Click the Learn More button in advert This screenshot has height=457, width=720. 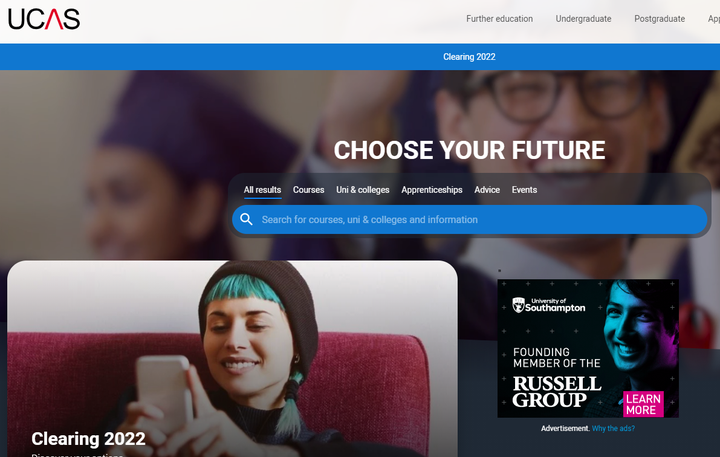pos(643,404)
